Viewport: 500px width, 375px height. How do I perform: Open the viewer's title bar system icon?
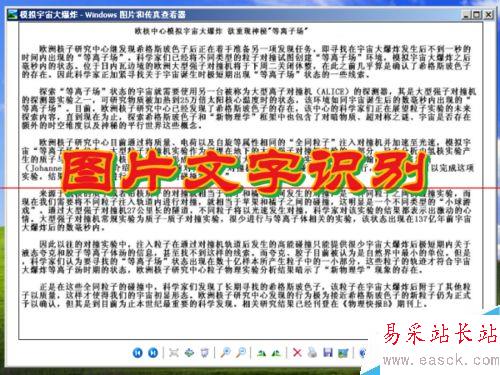pos(13,15)
